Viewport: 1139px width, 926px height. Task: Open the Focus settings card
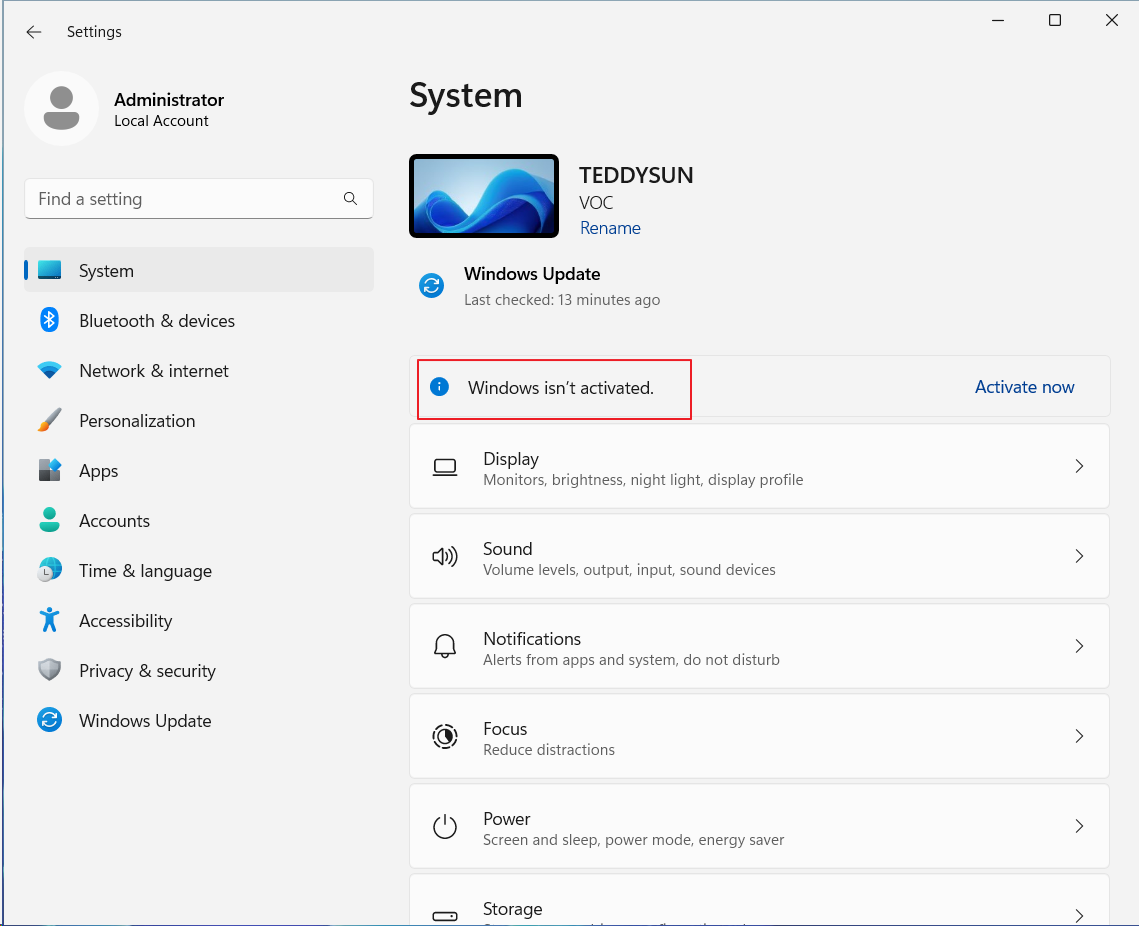pos(759,736)
